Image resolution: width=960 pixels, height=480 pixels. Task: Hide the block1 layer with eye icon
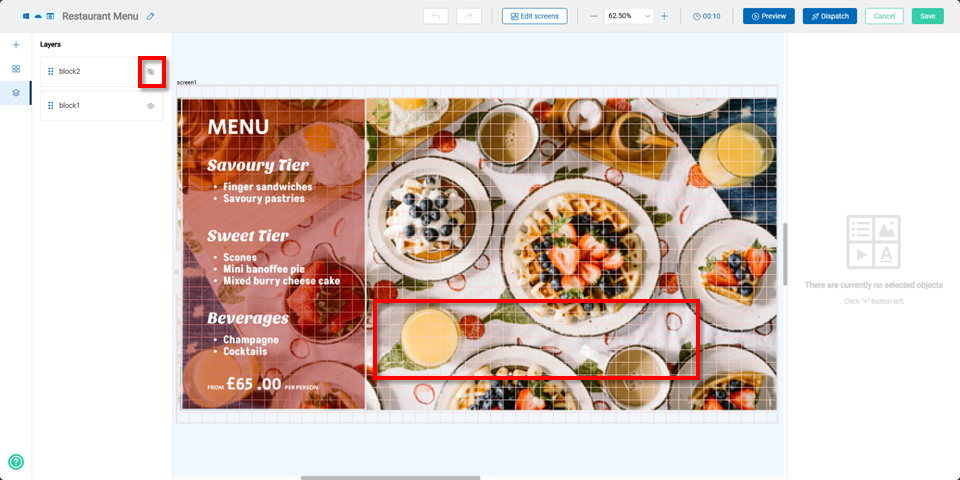(151, 106)
